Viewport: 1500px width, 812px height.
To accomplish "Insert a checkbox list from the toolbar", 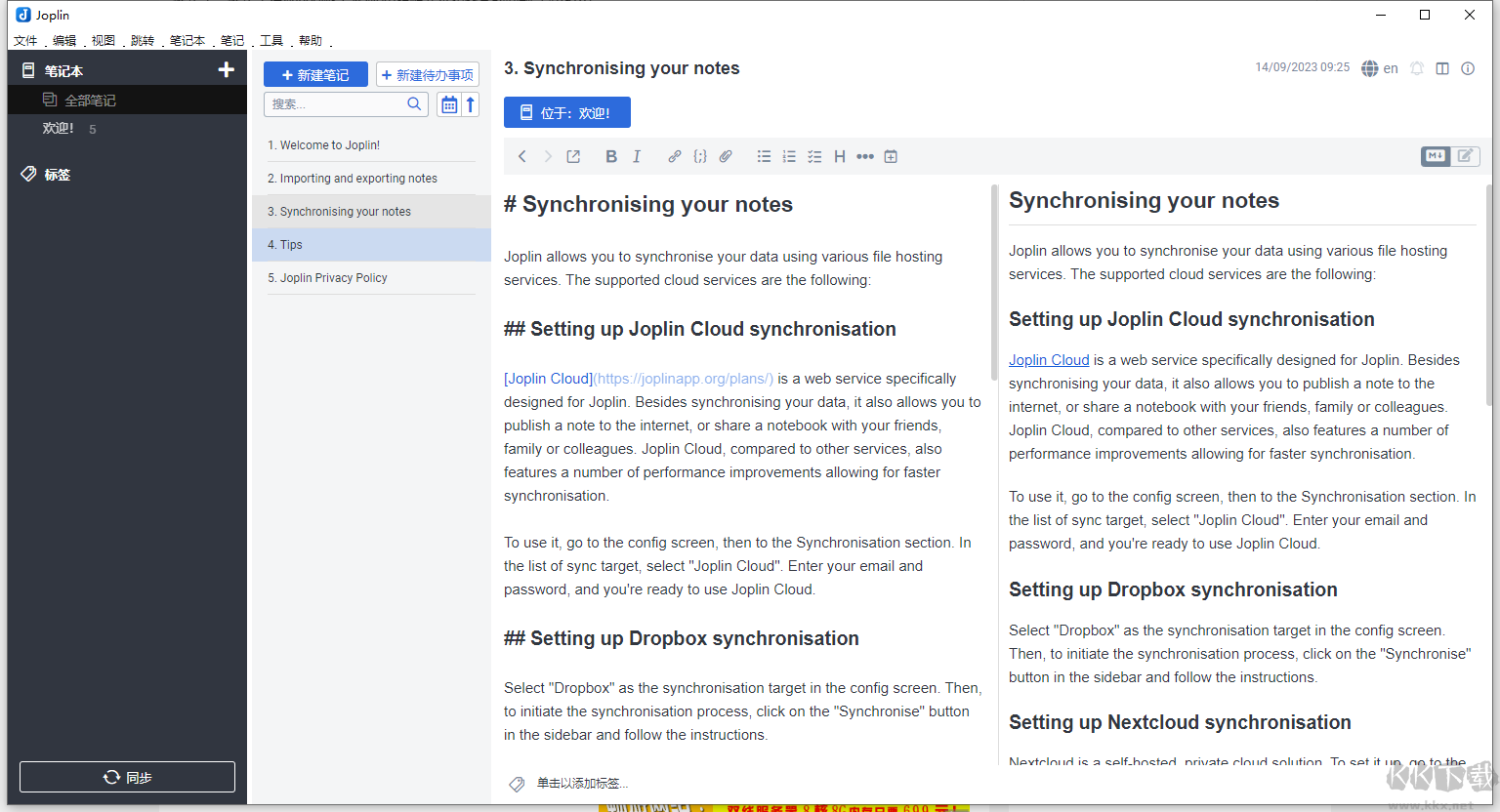I will (814, 156).
